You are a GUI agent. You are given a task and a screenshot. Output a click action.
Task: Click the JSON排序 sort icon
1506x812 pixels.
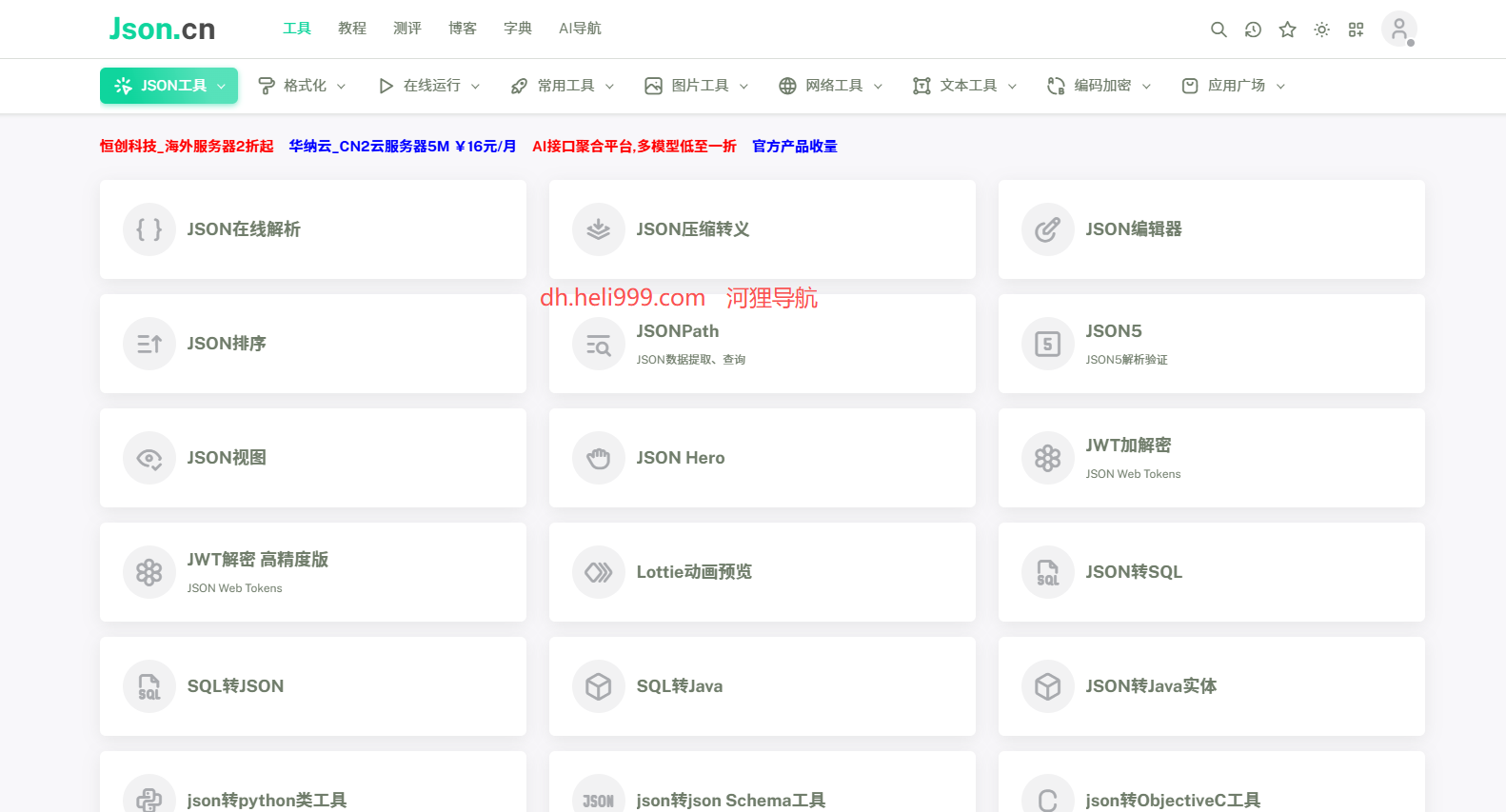click(x=149, y=344)
